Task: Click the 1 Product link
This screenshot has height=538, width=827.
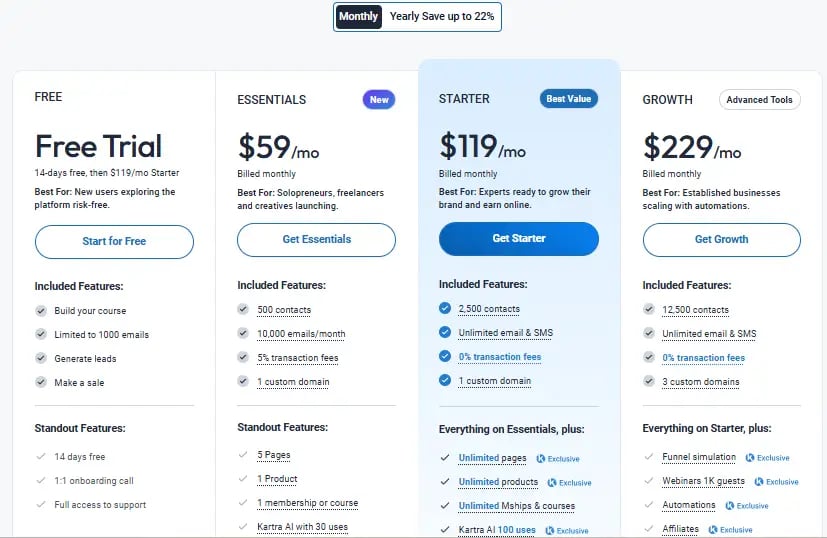Action: pos(277,479)
